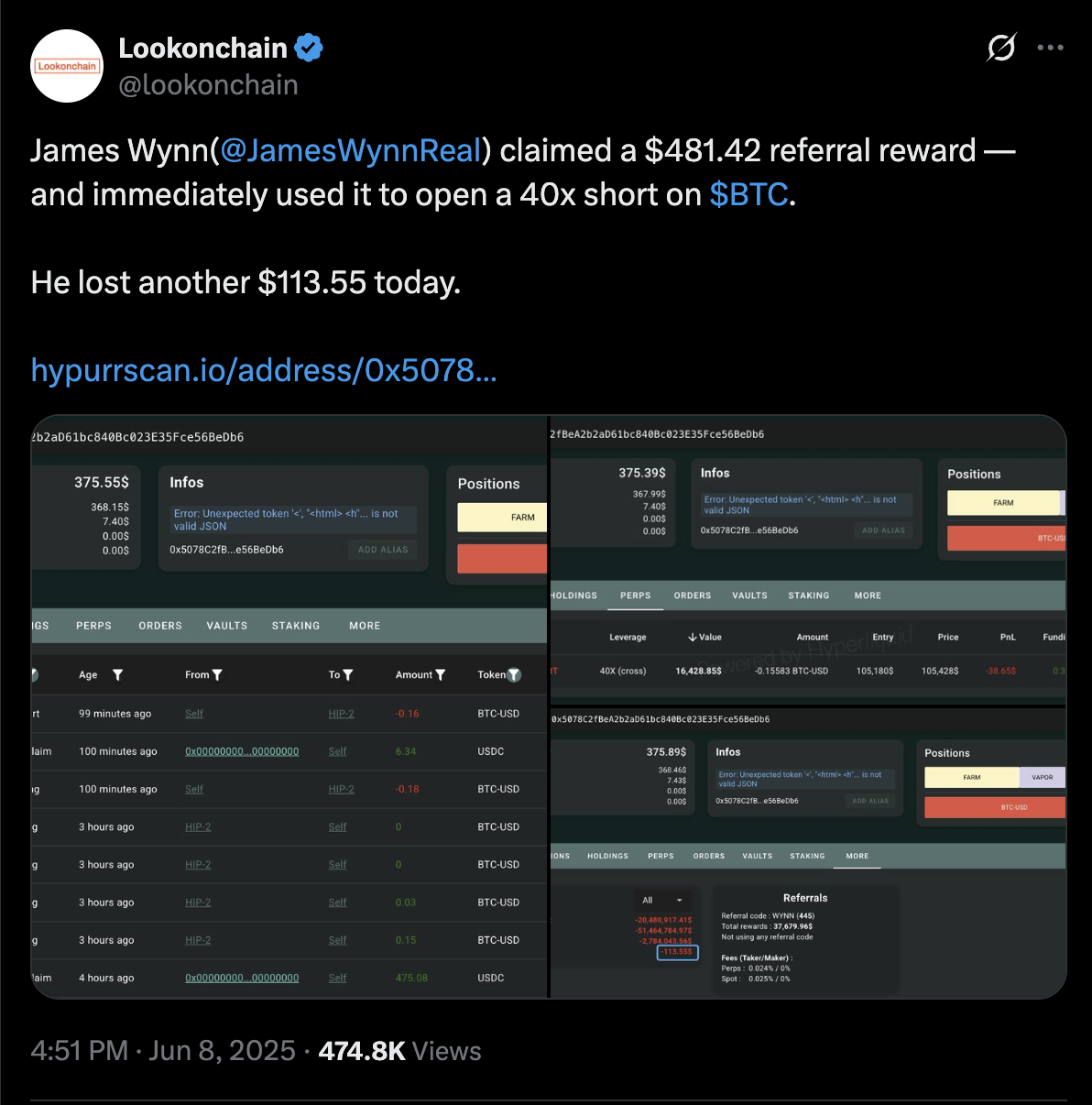Click the Age column filter funnel icon
Image resolution: width=1092 pixels, height=1105 pixels.
click(117, 674)
